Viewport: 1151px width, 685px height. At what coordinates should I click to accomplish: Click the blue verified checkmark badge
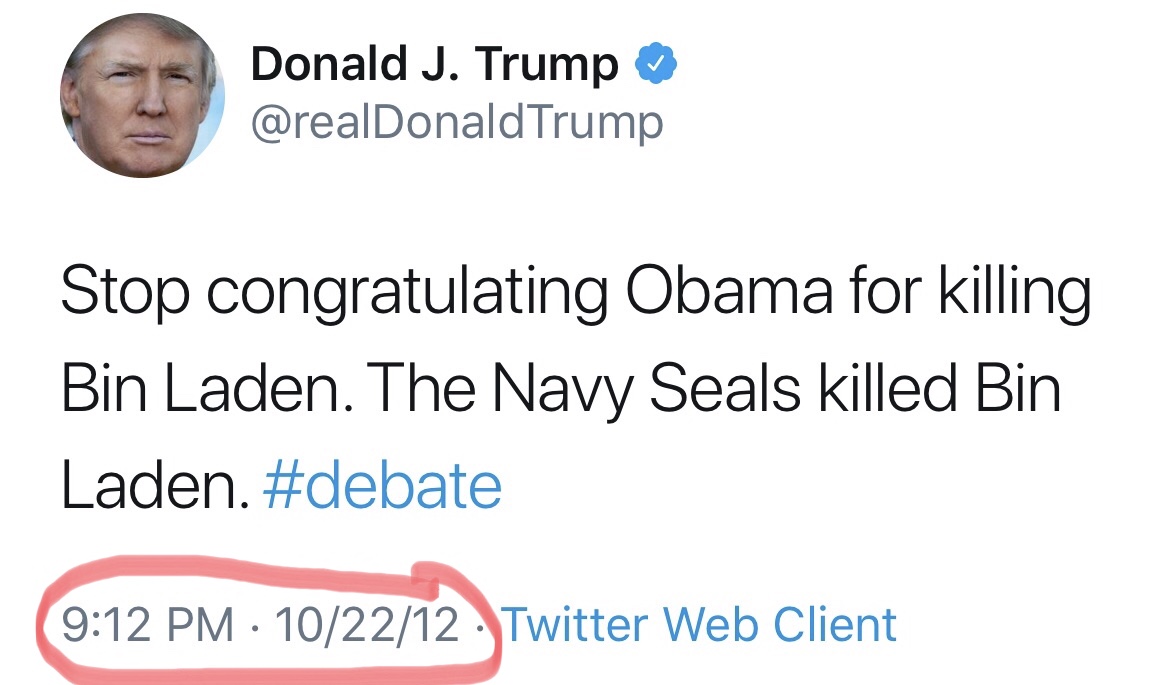(656, 64)
